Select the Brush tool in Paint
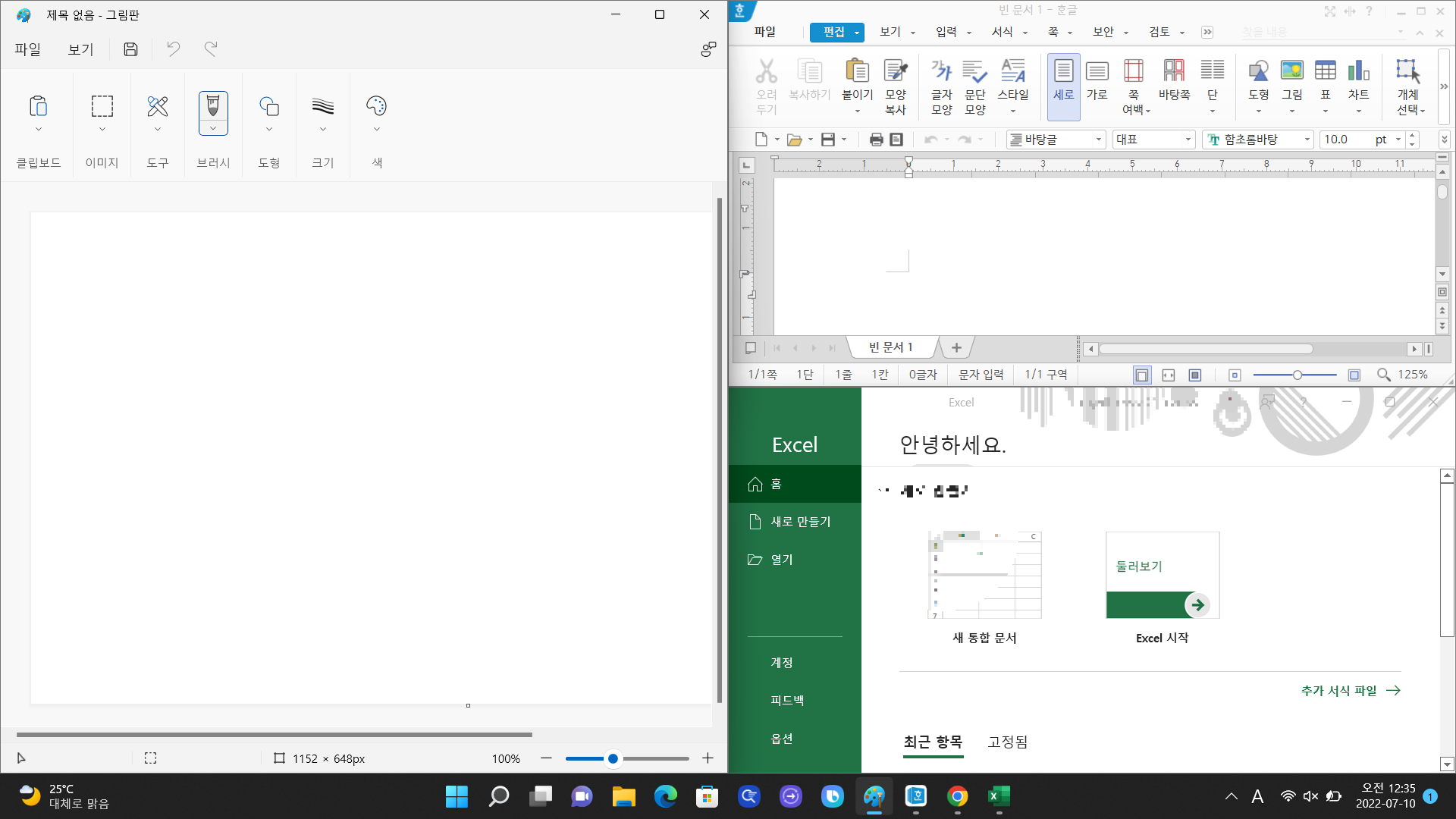 coord(213,106)
